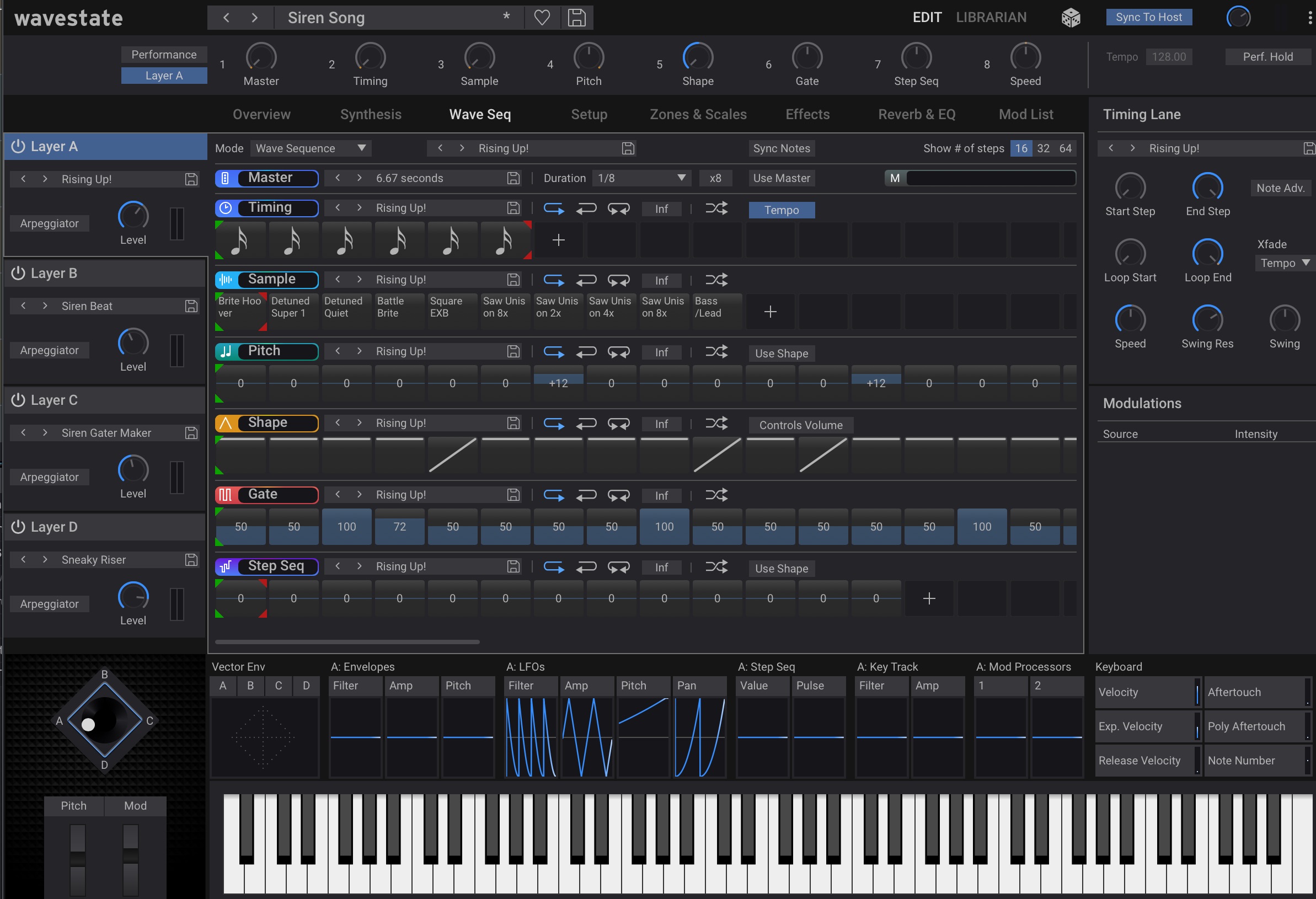Click the backward loop icon on the Timing lane
The image size is (1316, 899).
tap(587, 208)
